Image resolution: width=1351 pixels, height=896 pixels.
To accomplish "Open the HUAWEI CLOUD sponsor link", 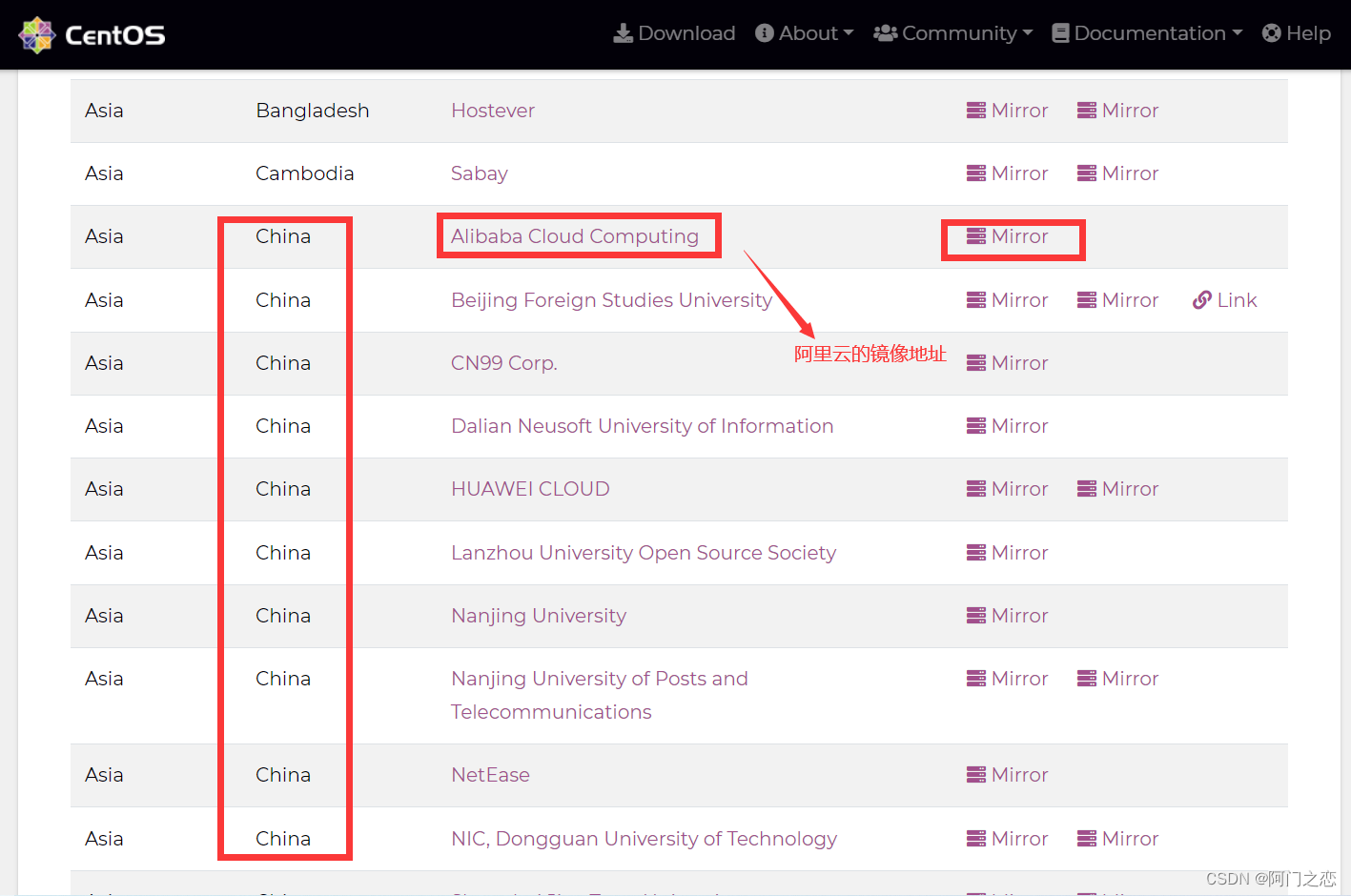I will [x=530, y=489].
